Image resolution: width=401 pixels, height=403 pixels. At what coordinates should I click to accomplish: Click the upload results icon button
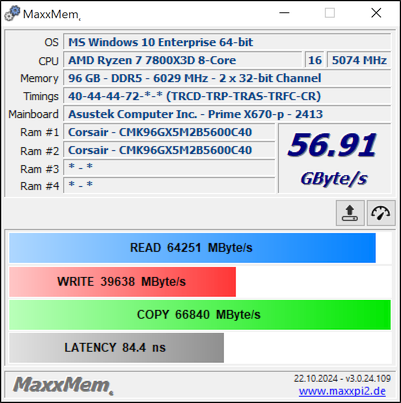[350, 213]
